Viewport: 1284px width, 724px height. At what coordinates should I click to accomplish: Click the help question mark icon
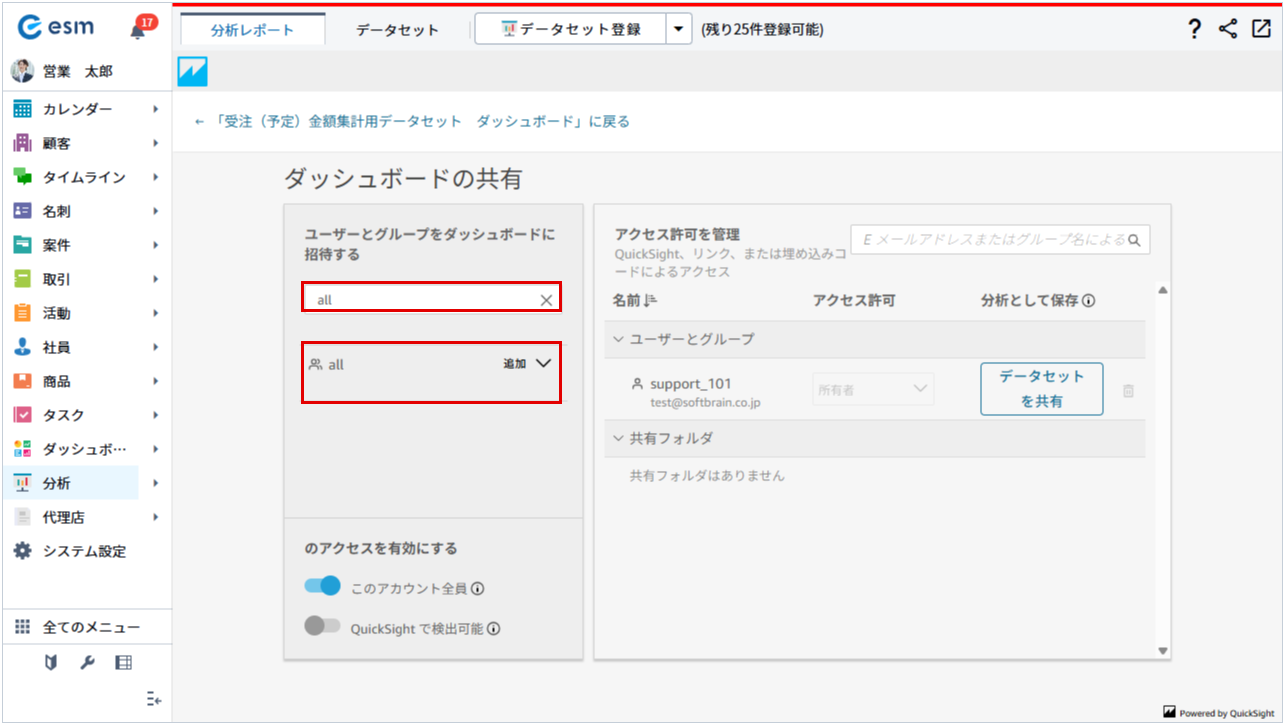click(1194, 29)
